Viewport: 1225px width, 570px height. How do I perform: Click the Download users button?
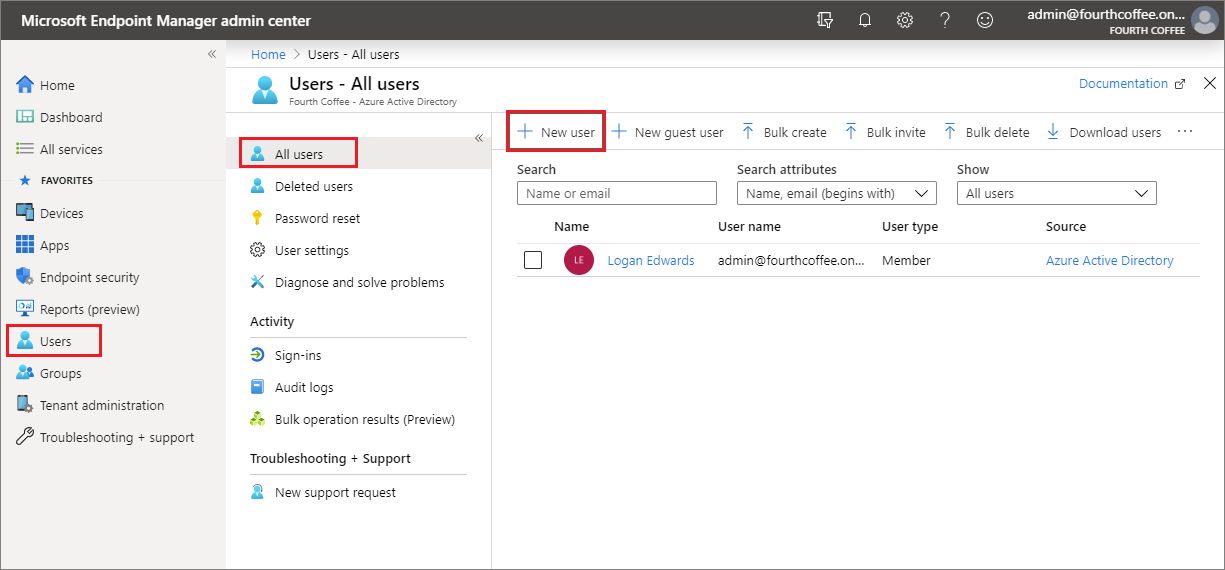click(x=1104, y=132)
